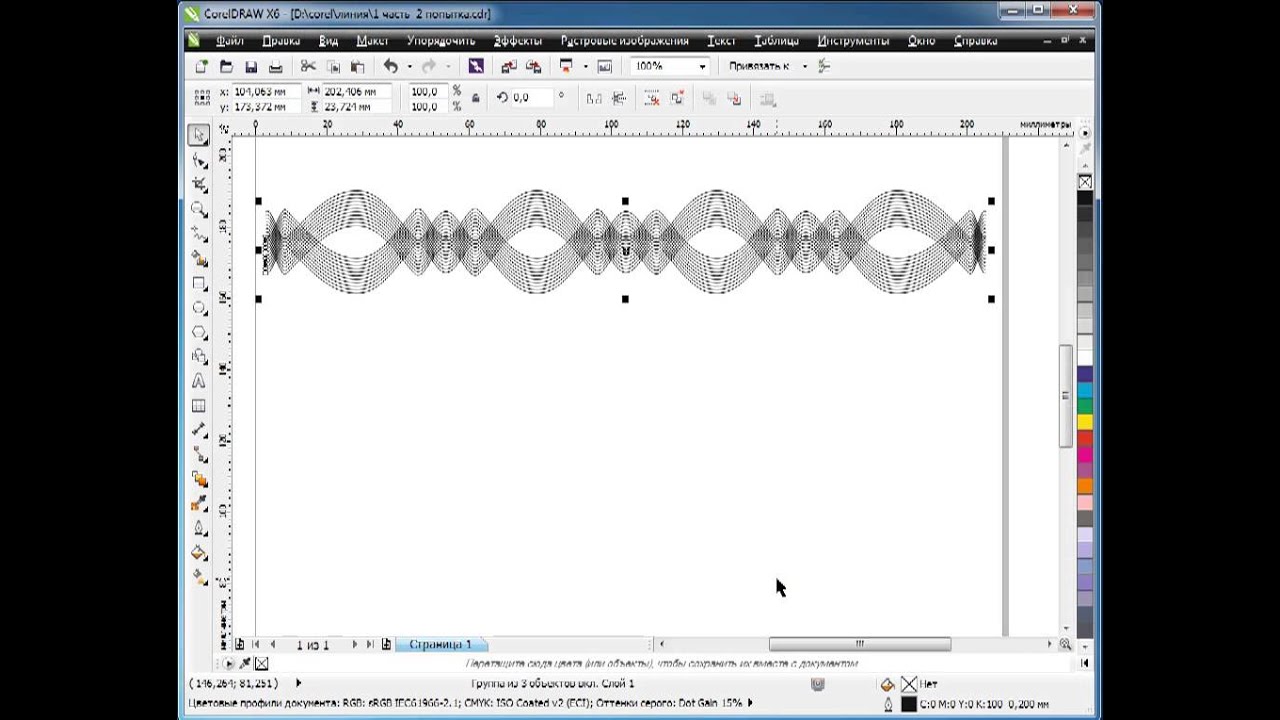Open the undo history dropdown arrow
Image resolution: width=1280 pixels, height=720 pixels.
(409, 66)
